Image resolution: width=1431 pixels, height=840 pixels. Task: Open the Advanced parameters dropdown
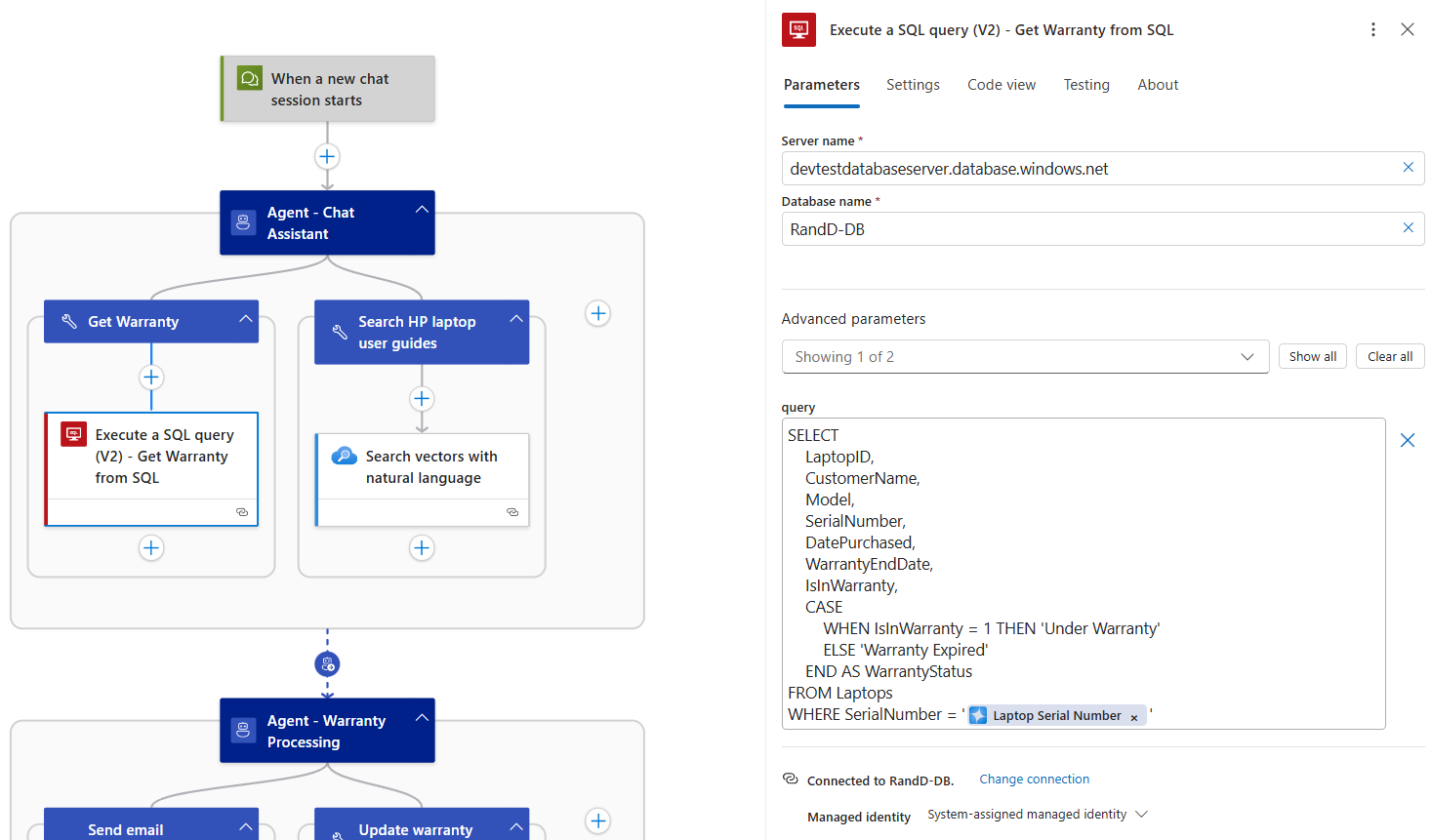[1024, 357]
